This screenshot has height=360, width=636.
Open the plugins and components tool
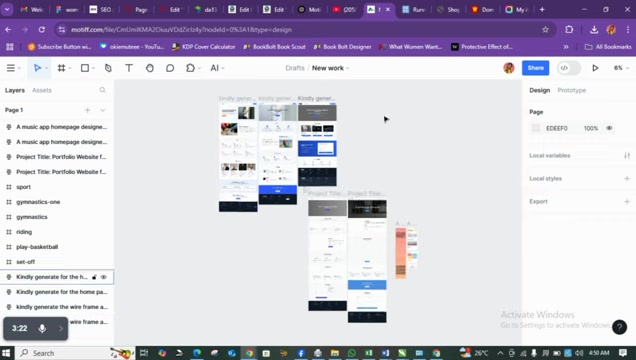pos(190,68)
